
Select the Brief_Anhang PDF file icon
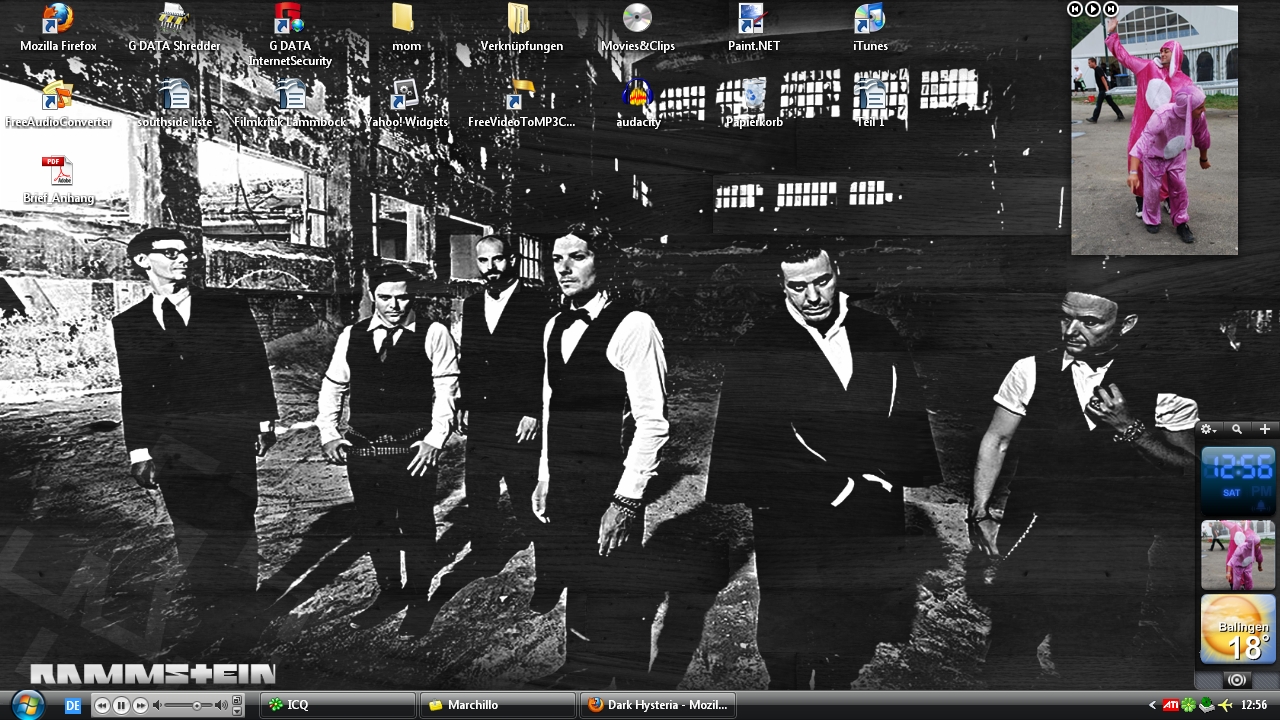pos(58,180)
